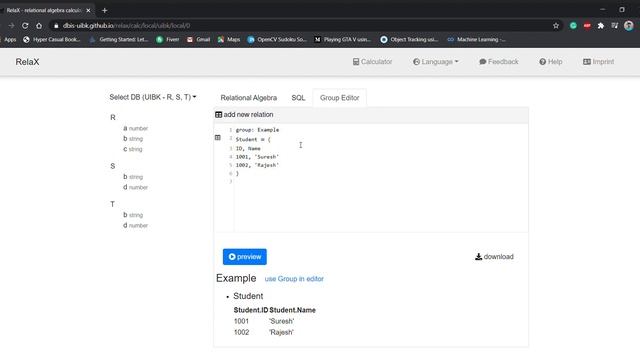Image resolution: width=640 pixels, height=360 pixels.
Task: Click add new relation button
Action: 244,115
